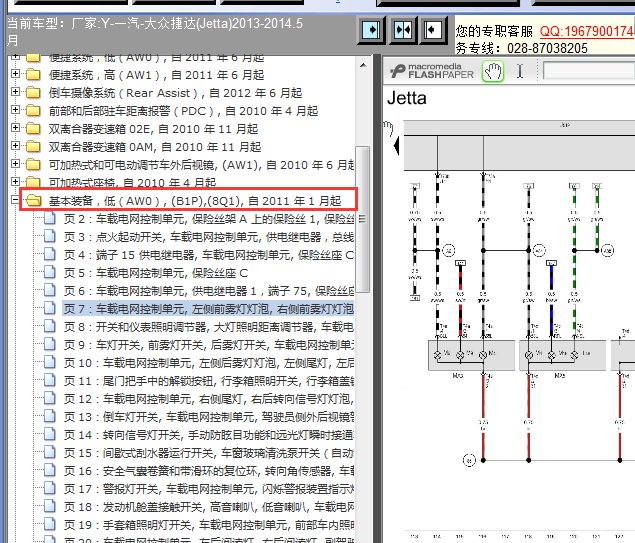
Task: Expand 双离合器变速箱 0AM folder node
Action: pos(15,146)
